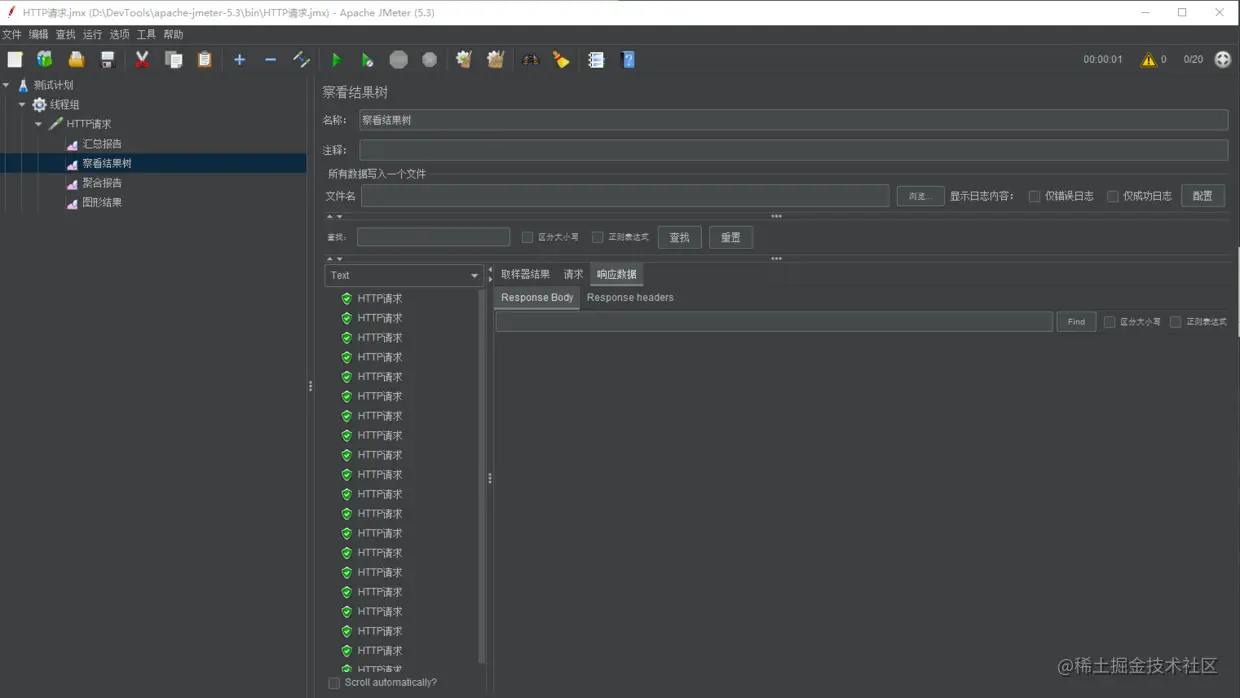The height and width of the screenshot is (698, 1240).
Task: Tick 区分大小写 next to the 查找 button
Action: [x=527, y=237]
